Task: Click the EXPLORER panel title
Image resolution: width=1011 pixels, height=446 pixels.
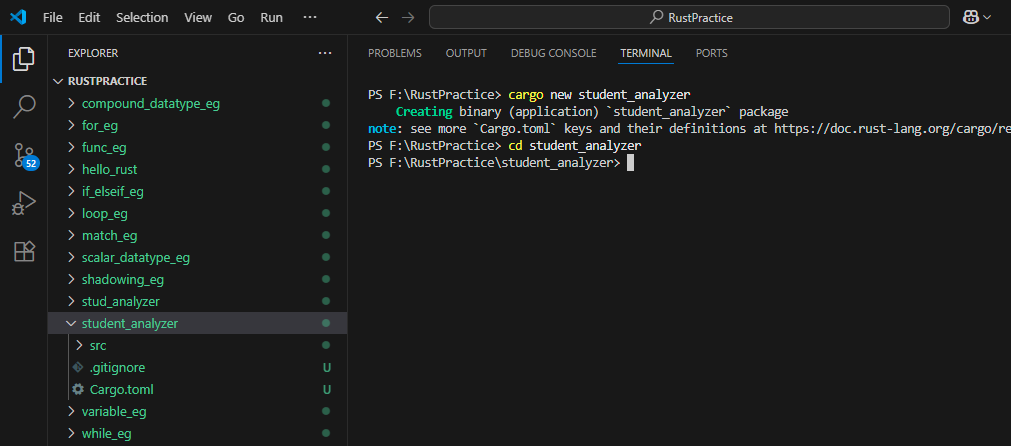Action: click(x=93, y=53)
